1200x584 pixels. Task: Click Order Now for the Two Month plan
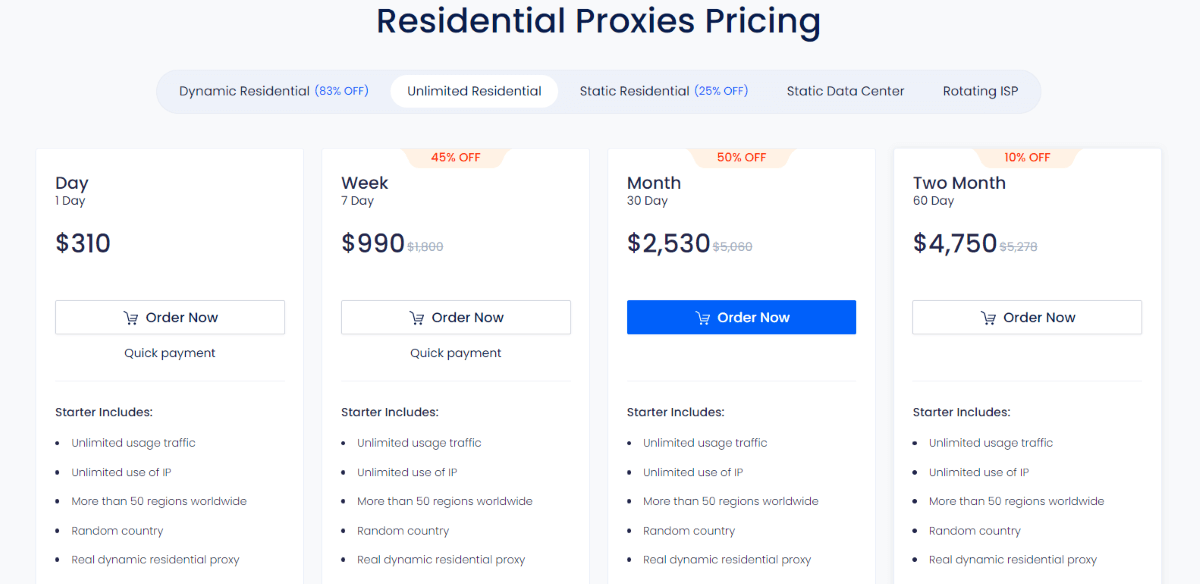tap(1026, 317)
